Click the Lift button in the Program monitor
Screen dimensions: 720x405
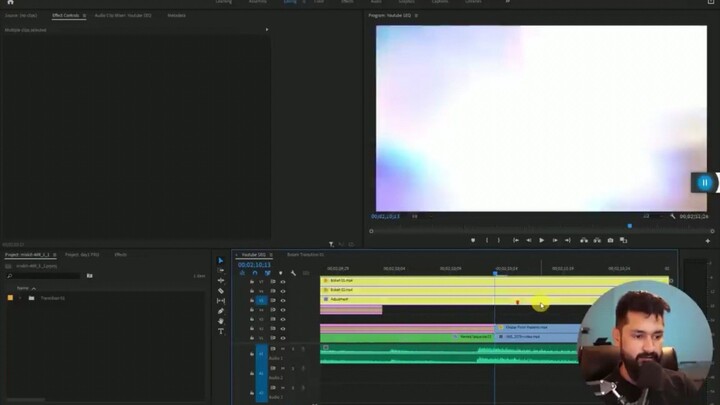(x=584, y=240)
